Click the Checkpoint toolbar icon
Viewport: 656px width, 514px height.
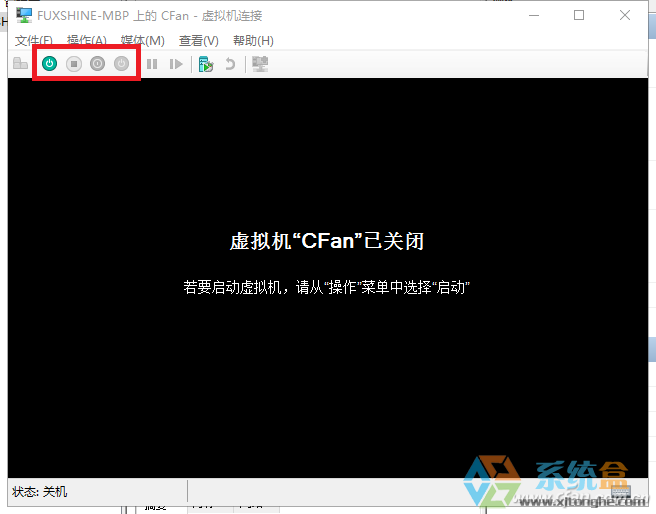(205, 64)
